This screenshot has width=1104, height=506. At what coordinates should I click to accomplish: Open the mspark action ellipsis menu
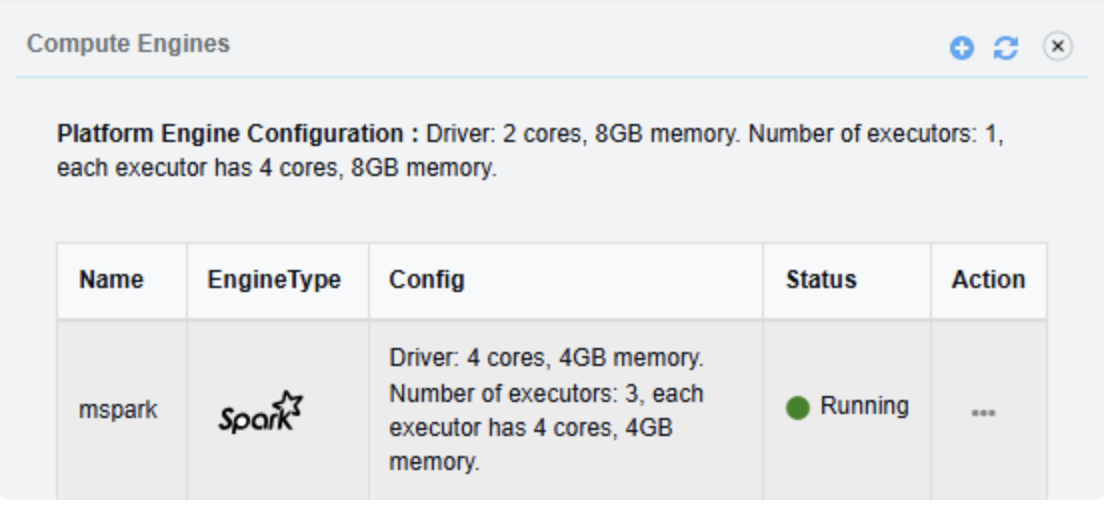[984, 412]
